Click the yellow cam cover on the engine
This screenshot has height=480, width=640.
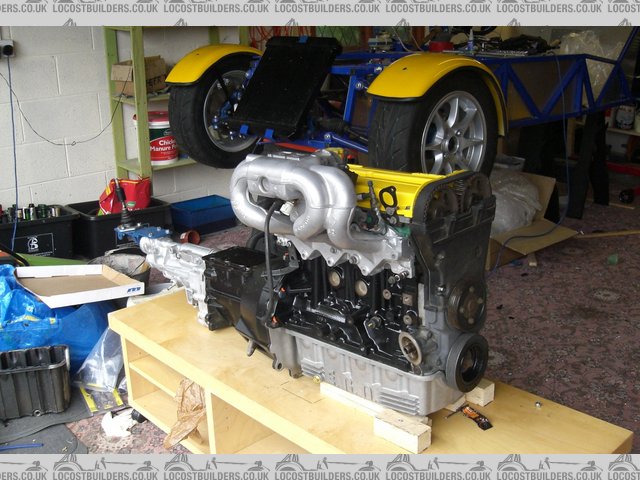coord(390,186)
